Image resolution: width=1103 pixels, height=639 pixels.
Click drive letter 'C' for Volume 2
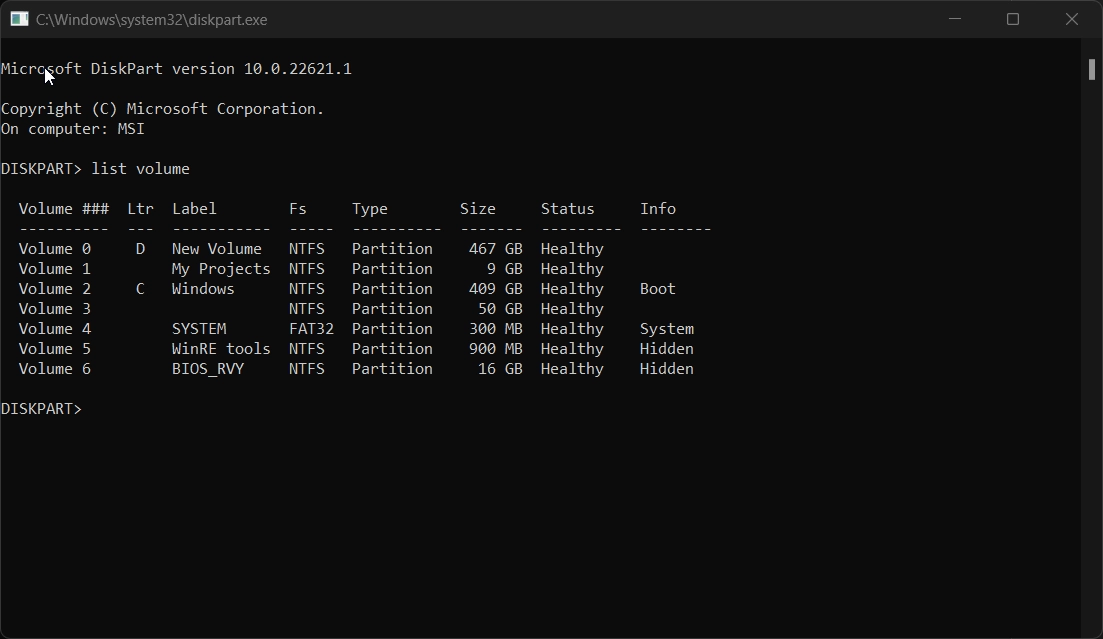coord(140,289)
